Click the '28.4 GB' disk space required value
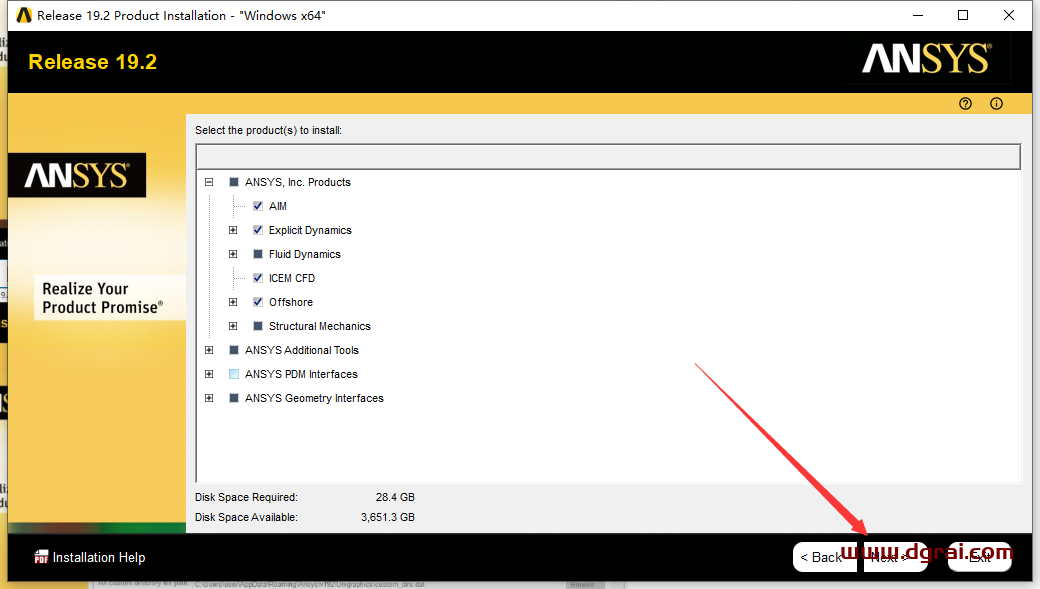1040x589 pixels. 395,497
